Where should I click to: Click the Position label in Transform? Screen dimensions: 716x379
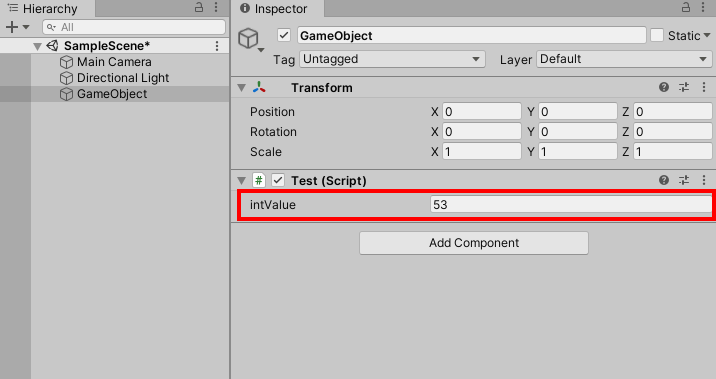tap(272, 112)
